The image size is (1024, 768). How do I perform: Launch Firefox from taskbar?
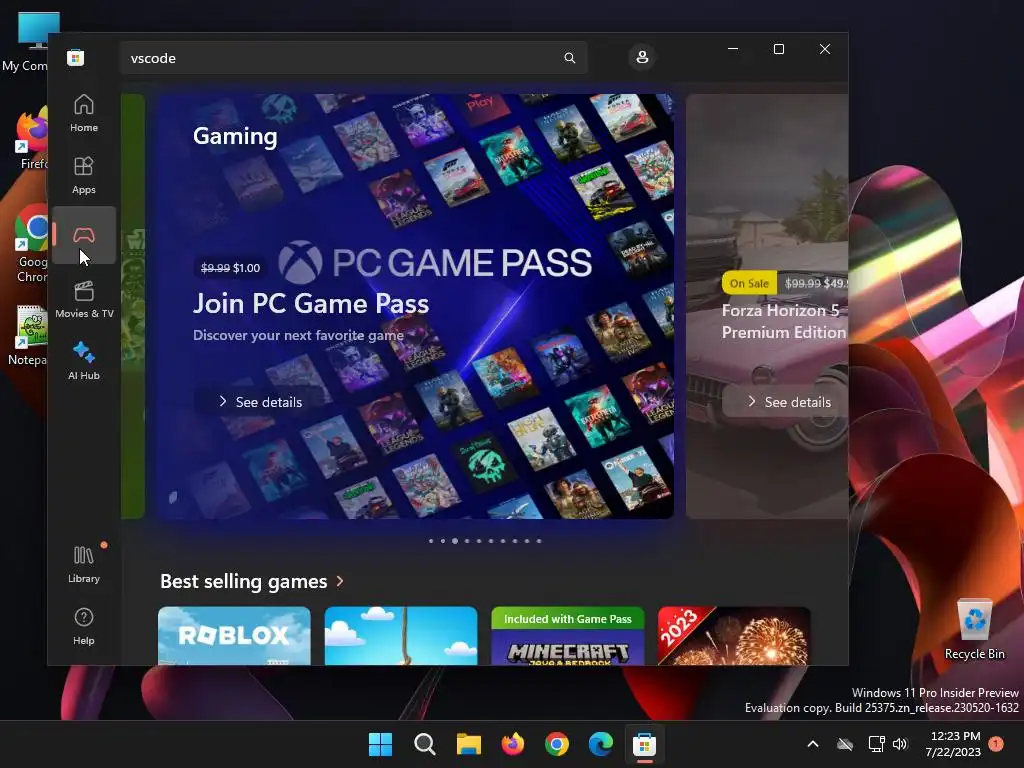(x=513, y=744)
